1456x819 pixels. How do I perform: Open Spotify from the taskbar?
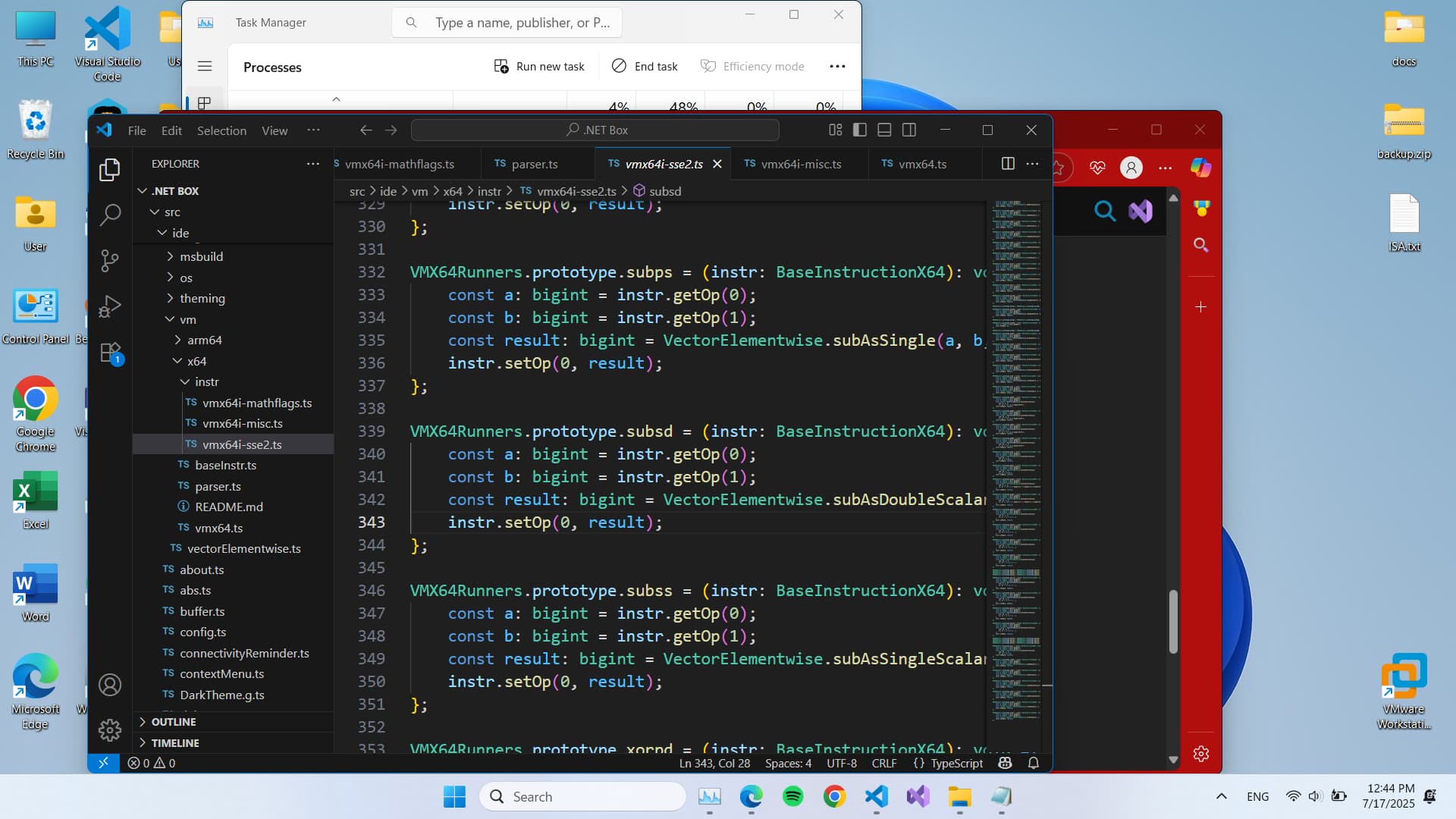click(x=793, y=796)
